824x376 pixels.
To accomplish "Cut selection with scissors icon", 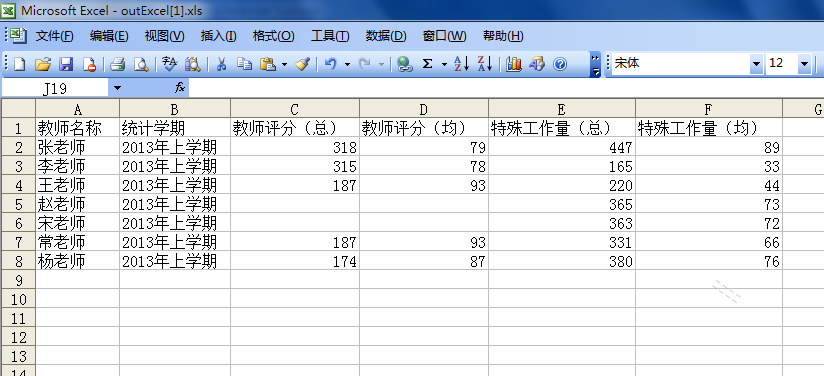I will coord(221,64).
